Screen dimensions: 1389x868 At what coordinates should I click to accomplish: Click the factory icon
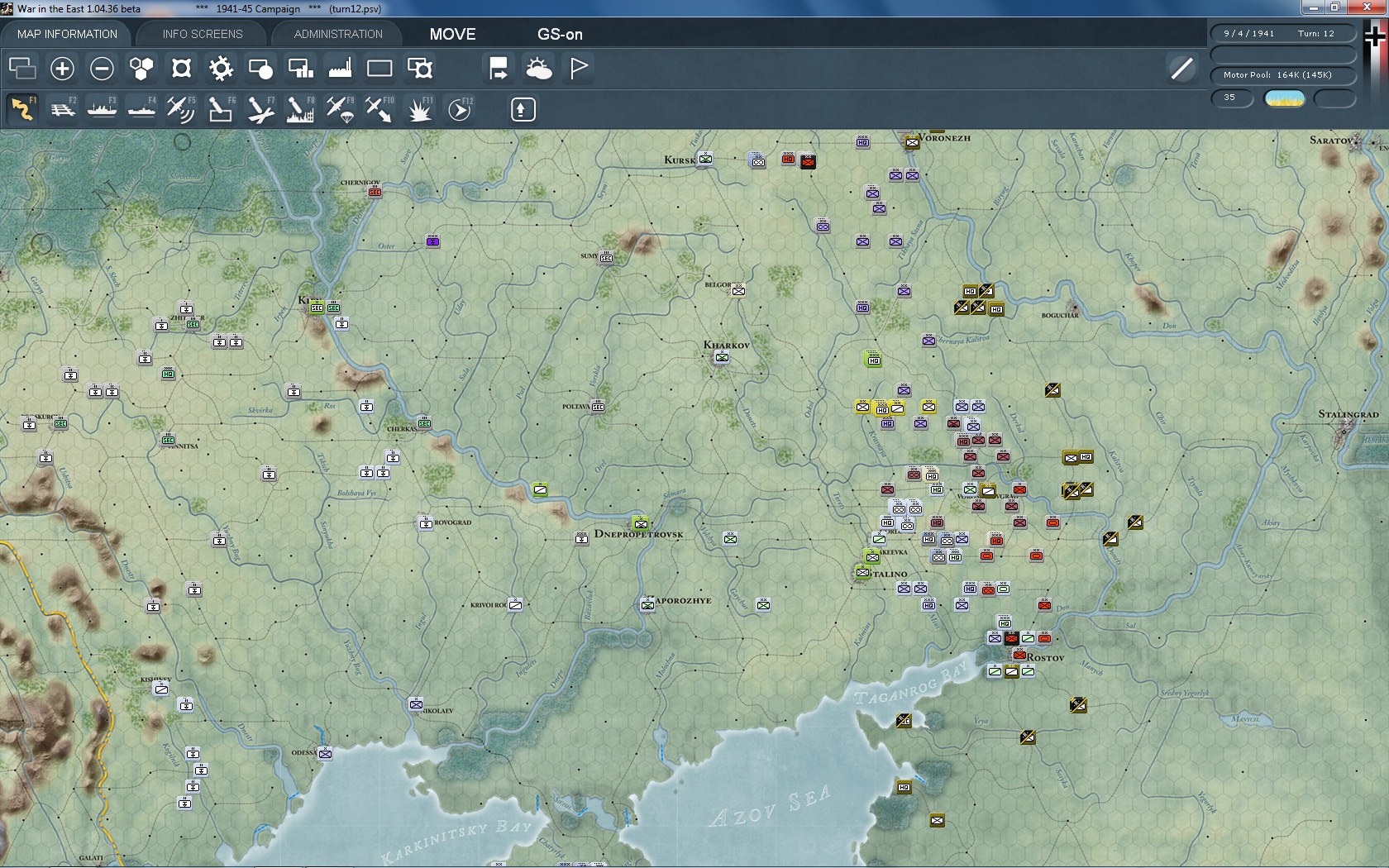340,68
